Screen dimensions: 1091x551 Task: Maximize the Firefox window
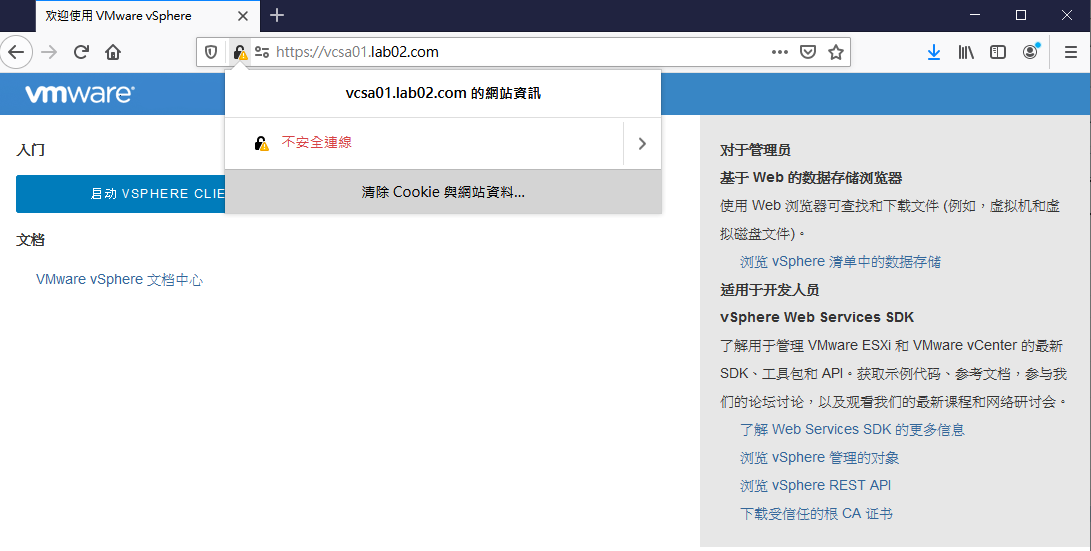coord(1021,15)
